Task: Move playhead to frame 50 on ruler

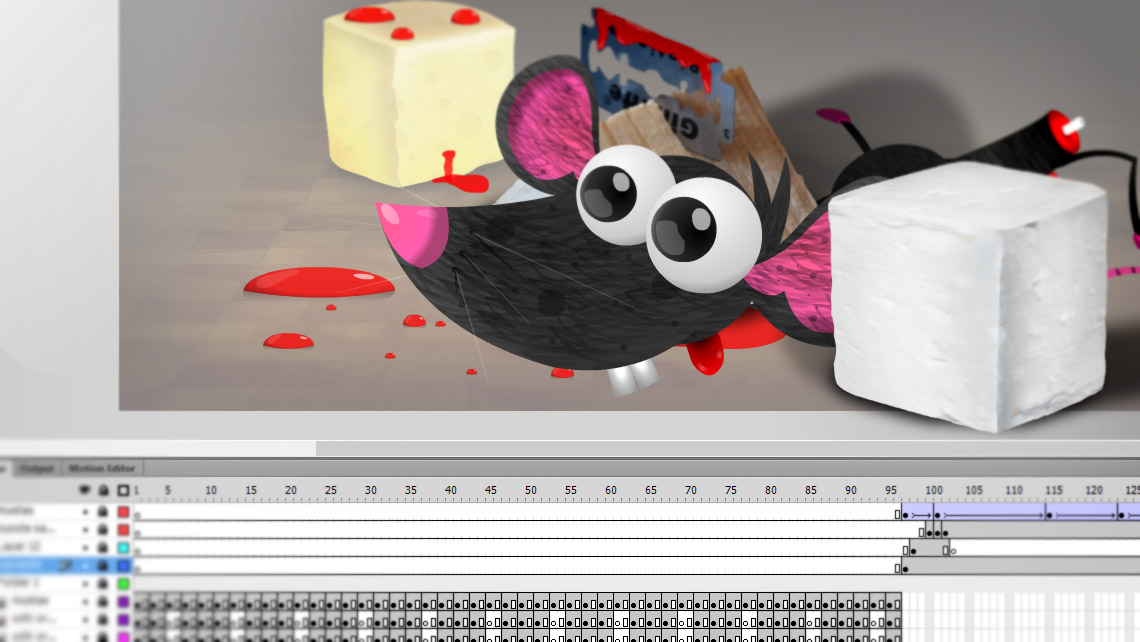Action: click(531, 491)
